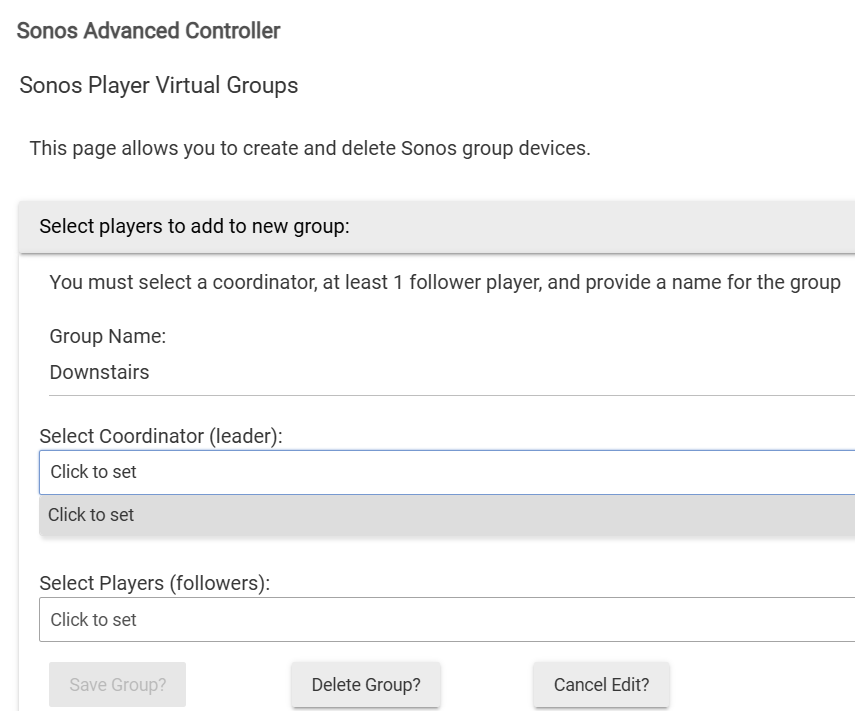Collapse the "Select players to add to new group" header
Image resolution: width=855 pixels, height=711 pixels.
click(436, 227)
